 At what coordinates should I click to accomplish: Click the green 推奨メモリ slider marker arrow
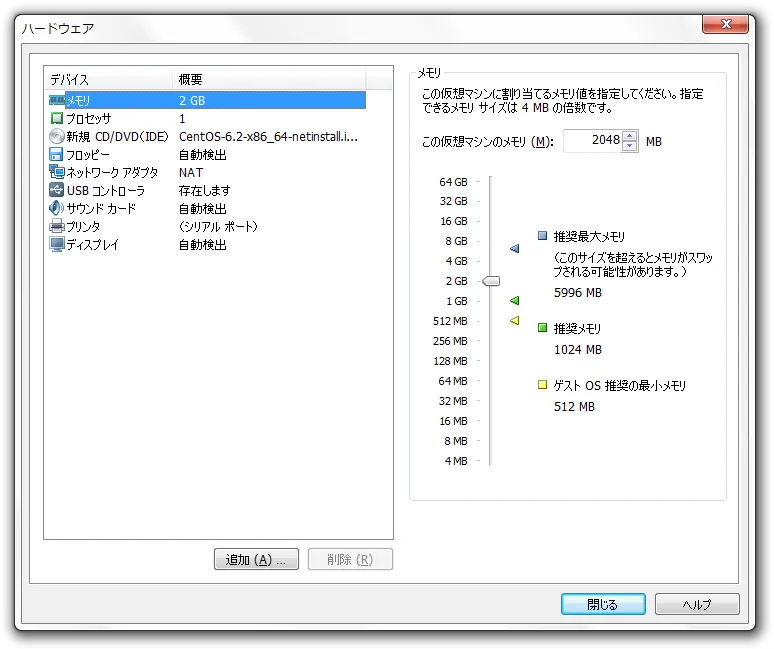tap(514, 300)
